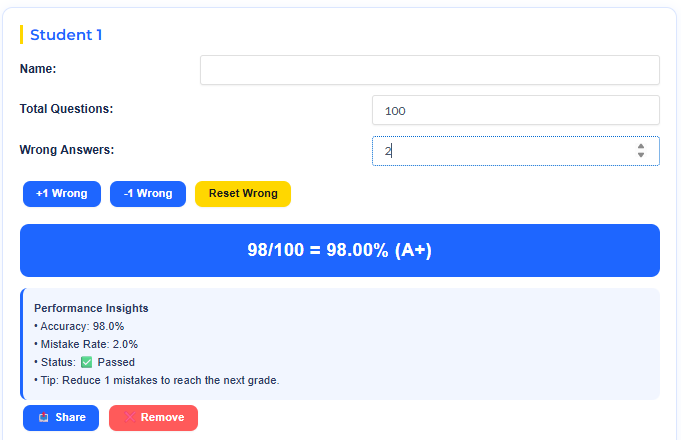
Task: Click the Total Questions label
Action: pos(66,108)
